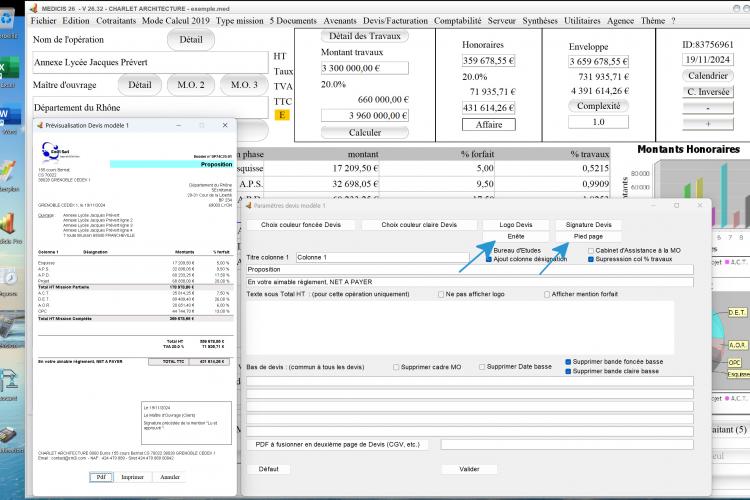This screenshot has height=500, width=750.
Task: Untick Supprimer bande foncée basse checkbox
Action: coord(568,362)
